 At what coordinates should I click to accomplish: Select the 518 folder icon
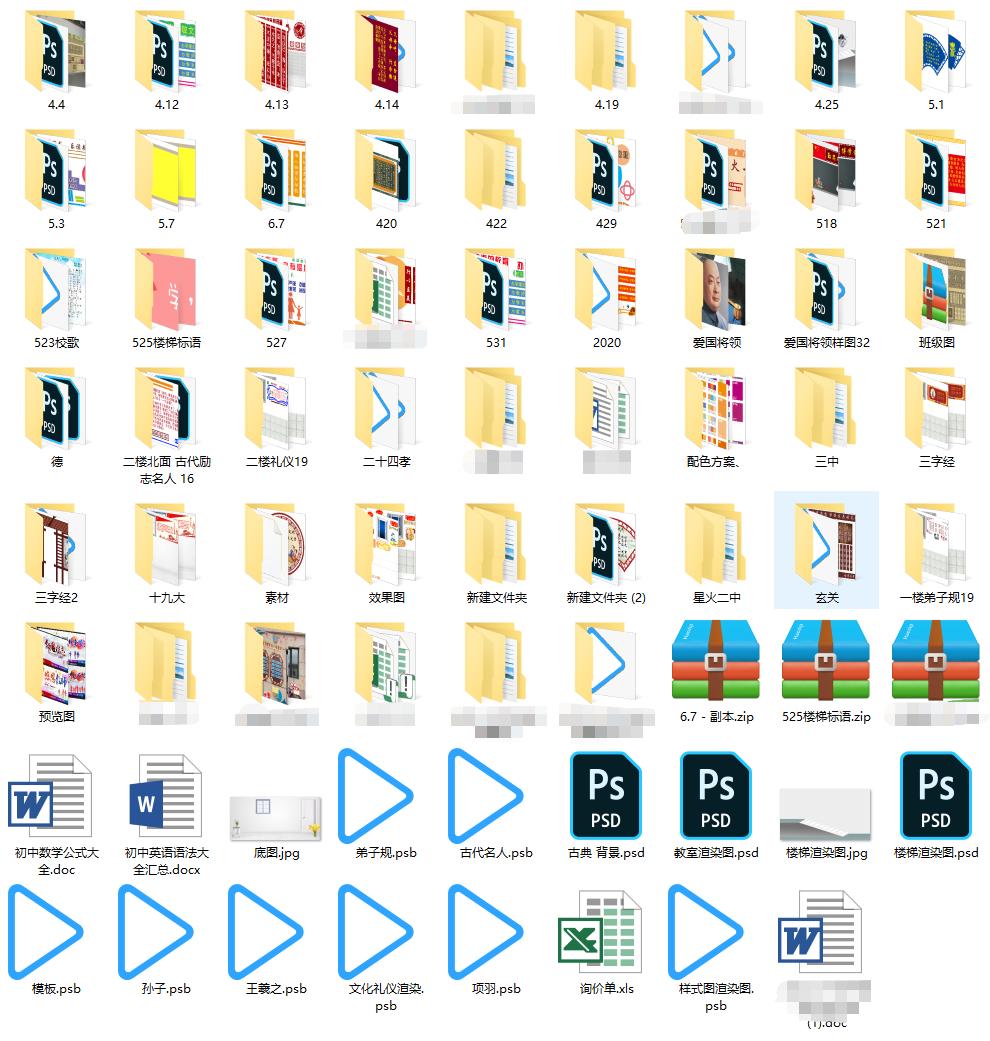click(x=826, y=171)
